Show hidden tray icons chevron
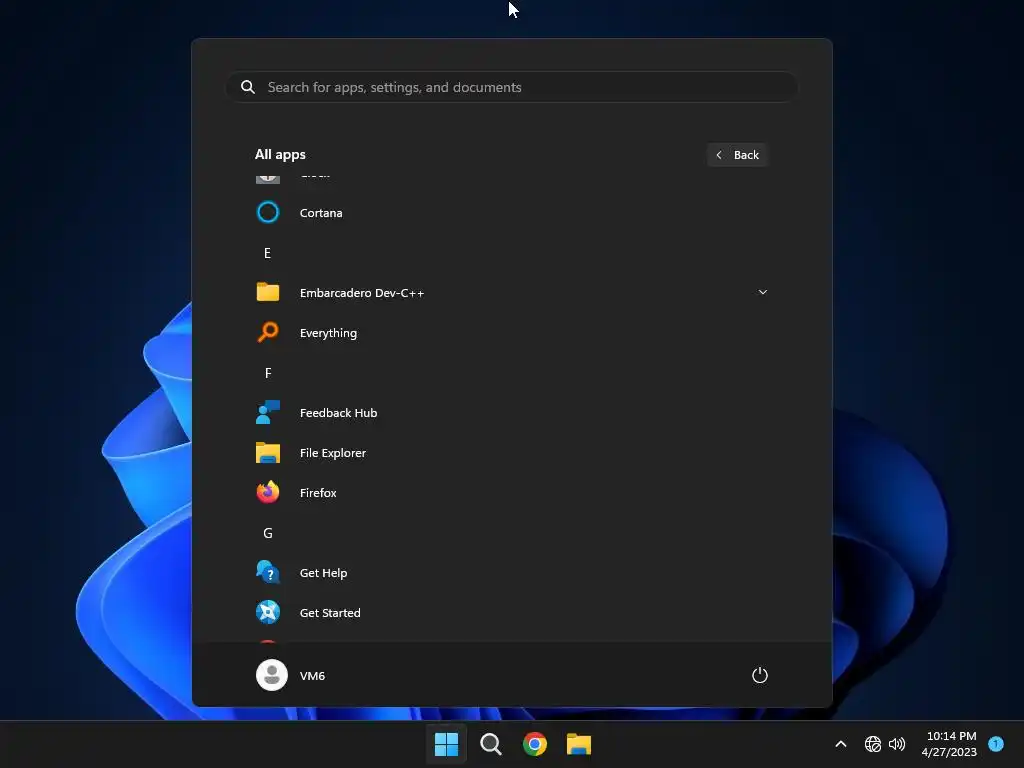This screenshot has height=768, width=1024. click(x=841, y=744)
